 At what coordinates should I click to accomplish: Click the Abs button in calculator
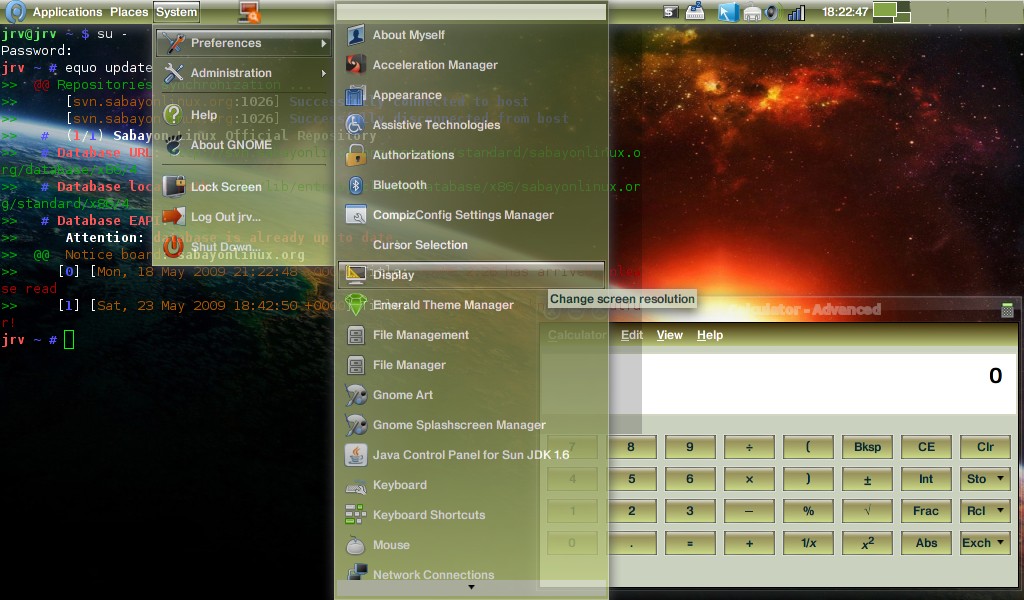[926, 543]
